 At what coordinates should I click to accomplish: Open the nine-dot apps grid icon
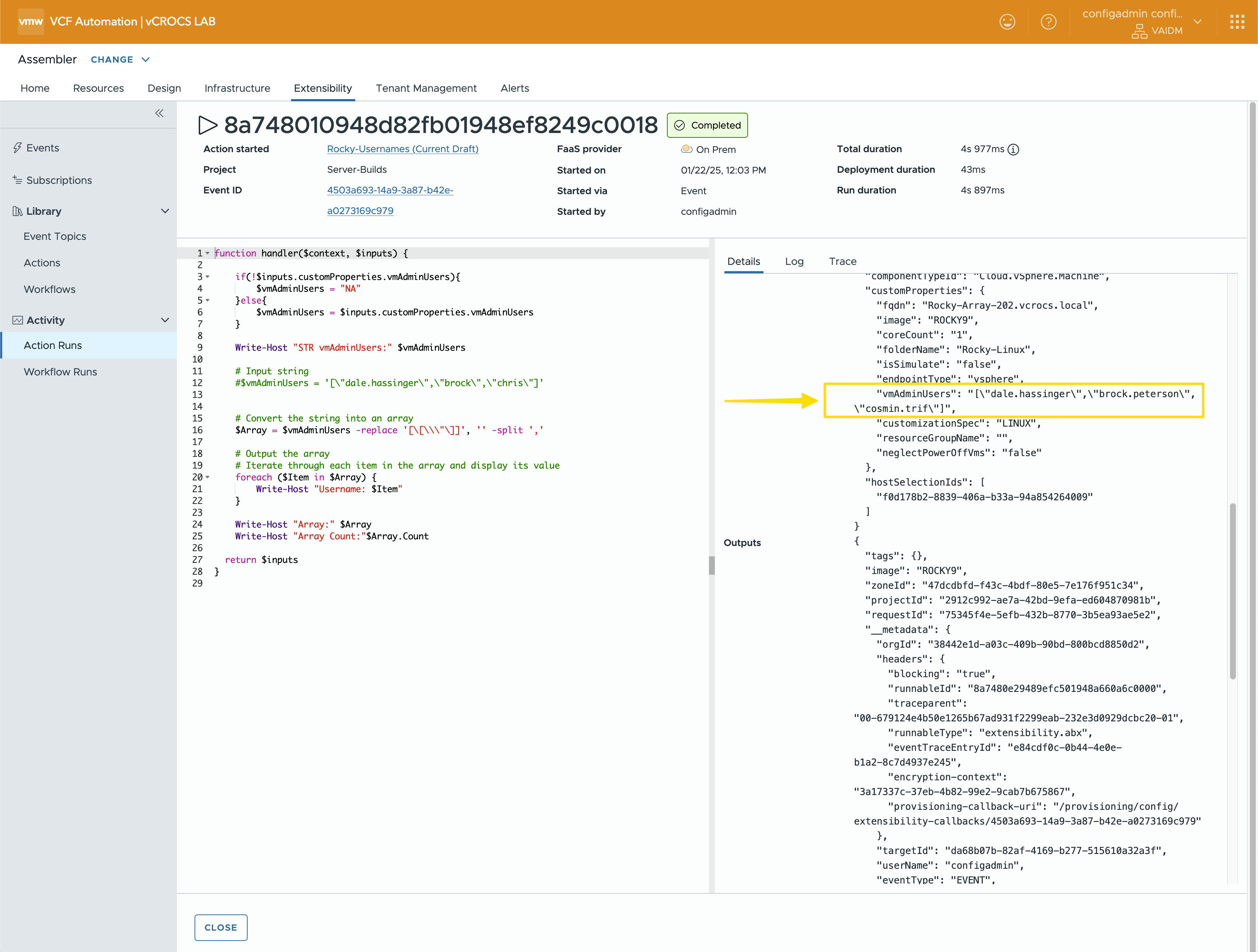click(x=1237, y=22)
